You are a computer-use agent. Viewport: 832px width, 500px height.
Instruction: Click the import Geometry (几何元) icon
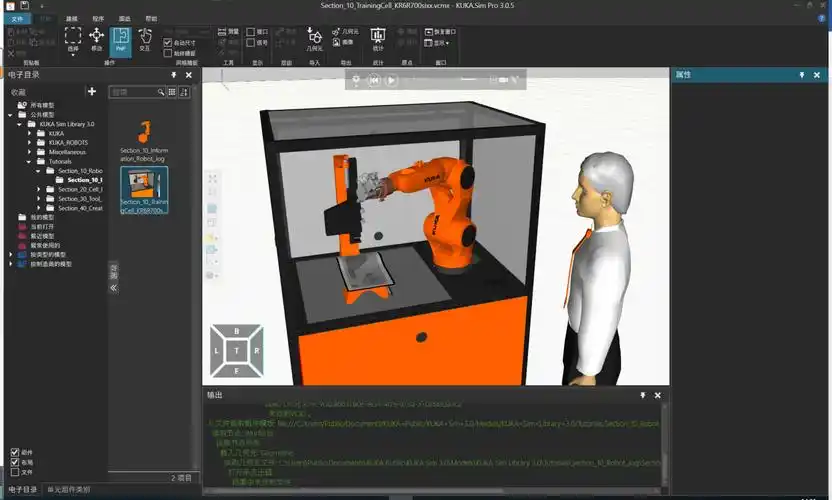pyautogui.click(x=314, y=38)
